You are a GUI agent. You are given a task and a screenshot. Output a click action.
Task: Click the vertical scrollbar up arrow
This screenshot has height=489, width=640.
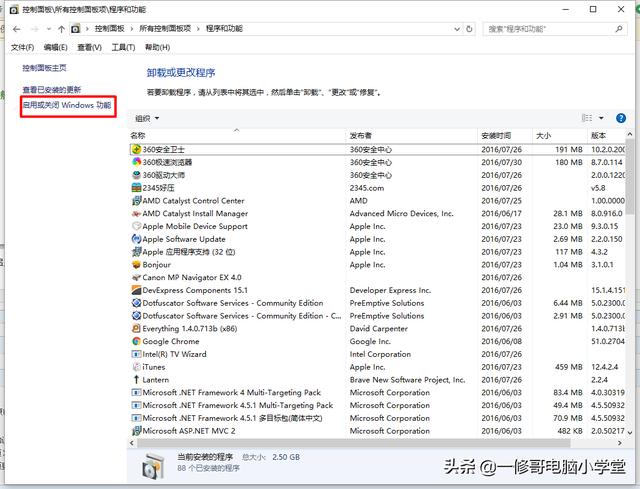click(x=630, y=134)
